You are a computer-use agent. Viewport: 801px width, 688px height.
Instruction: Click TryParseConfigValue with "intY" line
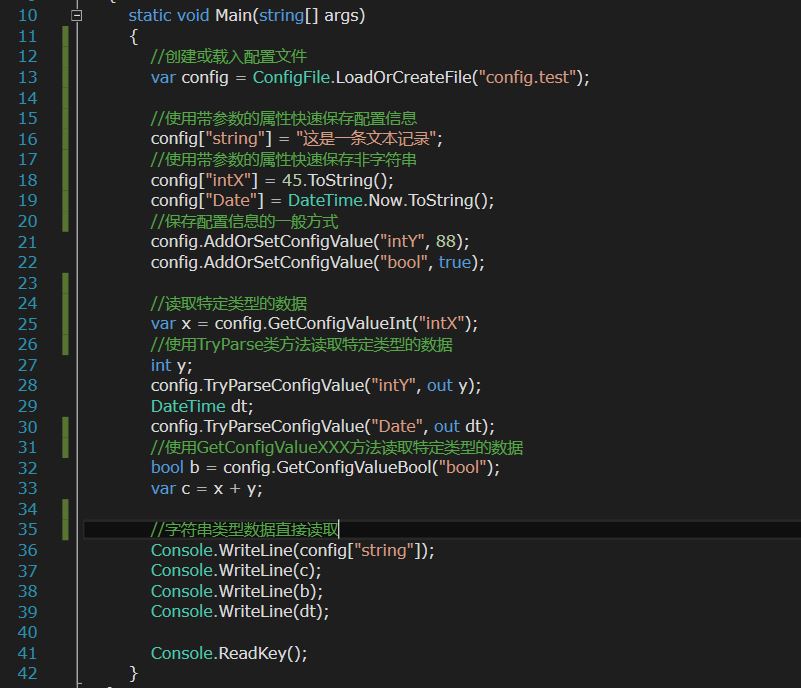pos(316,385)
